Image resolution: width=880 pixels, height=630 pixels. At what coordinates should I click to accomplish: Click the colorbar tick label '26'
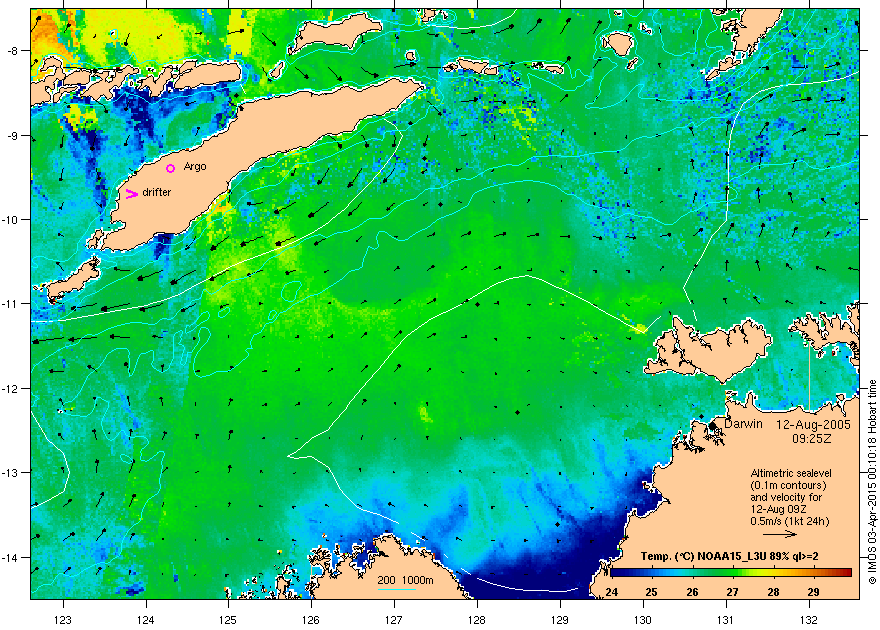coord(692,592)
